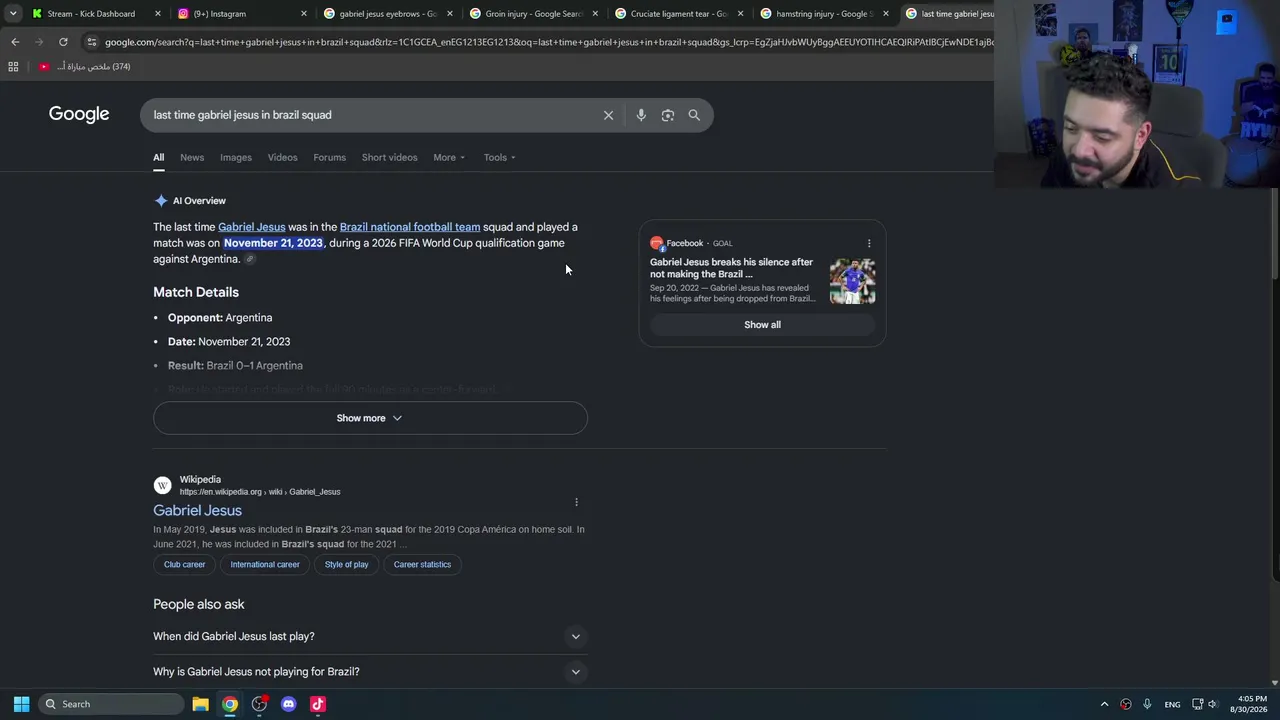The height and width of the screenshot is (720, 1280).
Task: Open the Chrome apps grid in bookmarks bar
Action: tap(13, 67)
